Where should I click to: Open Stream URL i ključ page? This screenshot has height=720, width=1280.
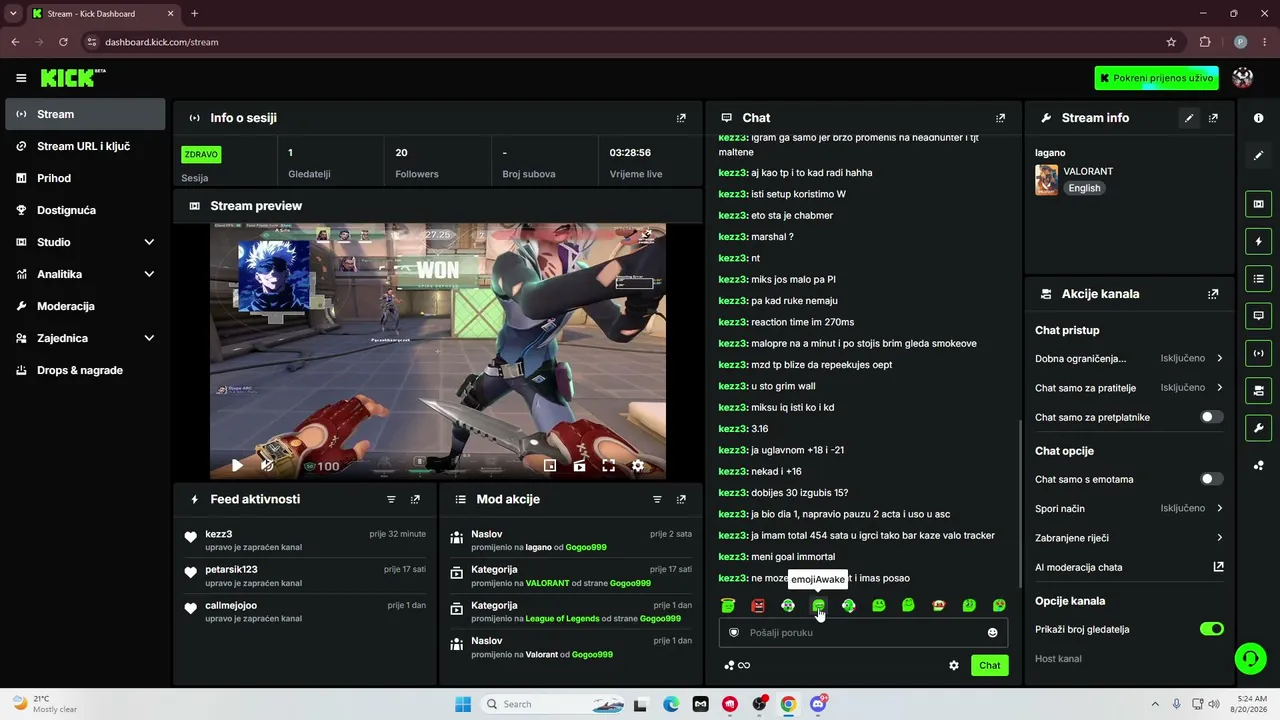[85, 146]
